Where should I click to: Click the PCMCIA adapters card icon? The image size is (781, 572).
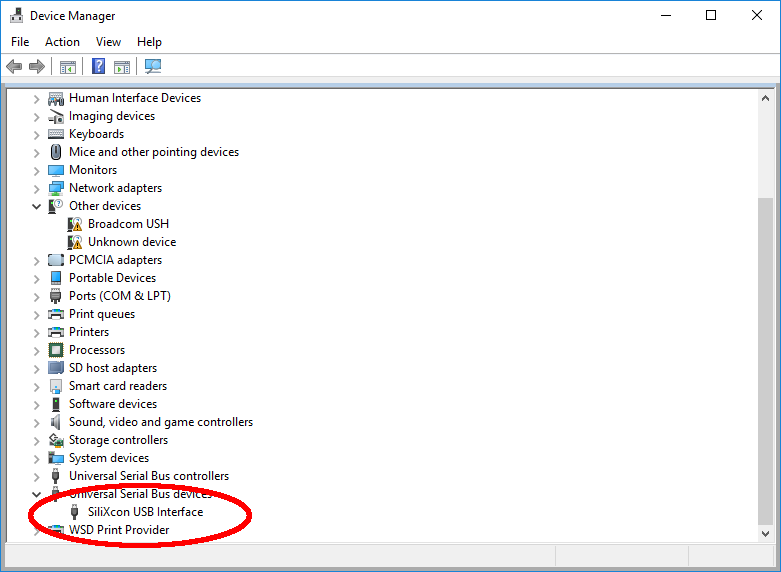click(x=56, y=260)
